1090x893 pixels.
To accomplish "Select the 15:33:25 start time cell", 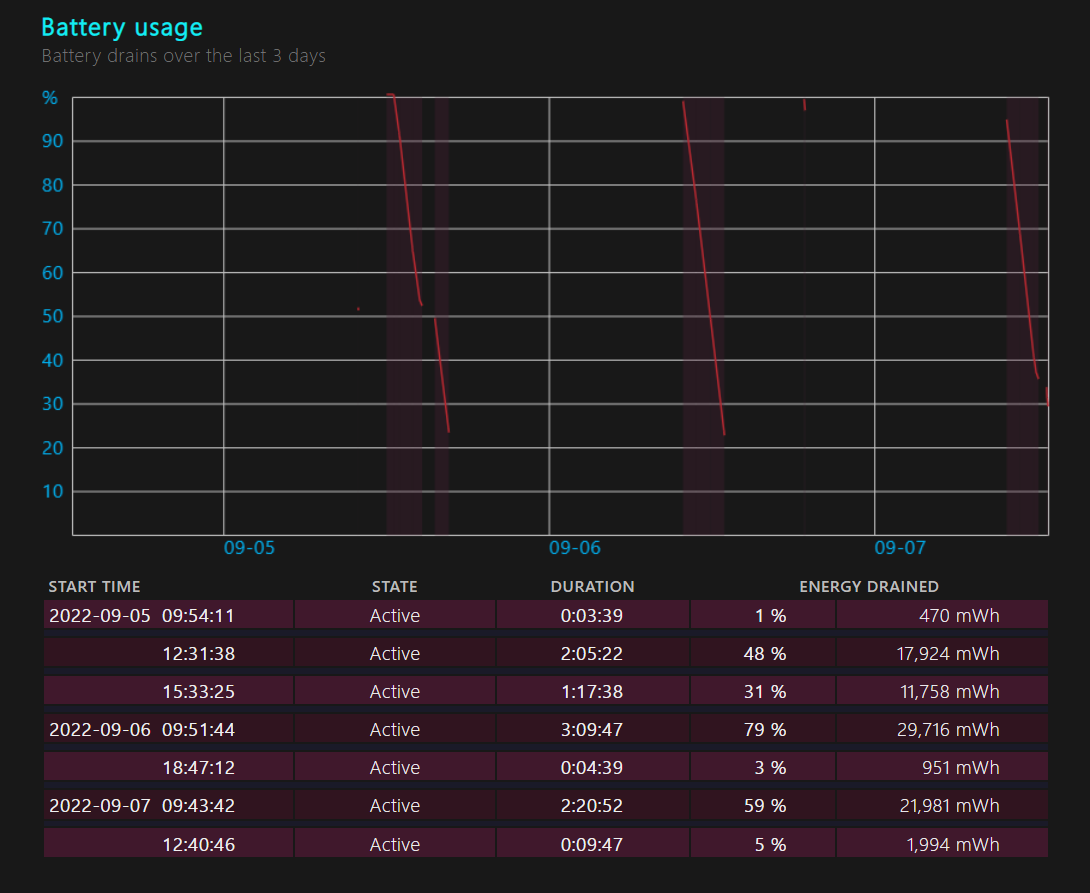I will (x=168, y=691).
